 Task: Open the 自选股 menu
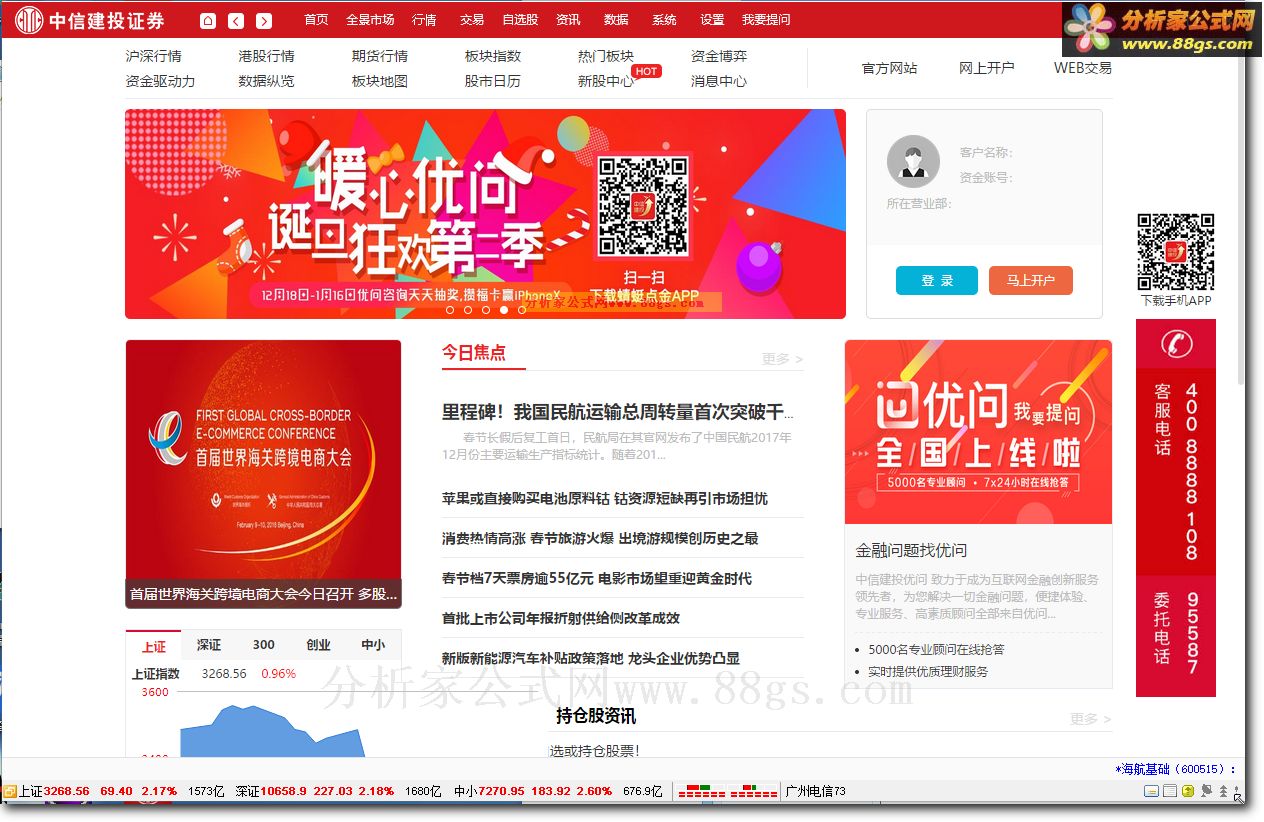click(520, 20)
